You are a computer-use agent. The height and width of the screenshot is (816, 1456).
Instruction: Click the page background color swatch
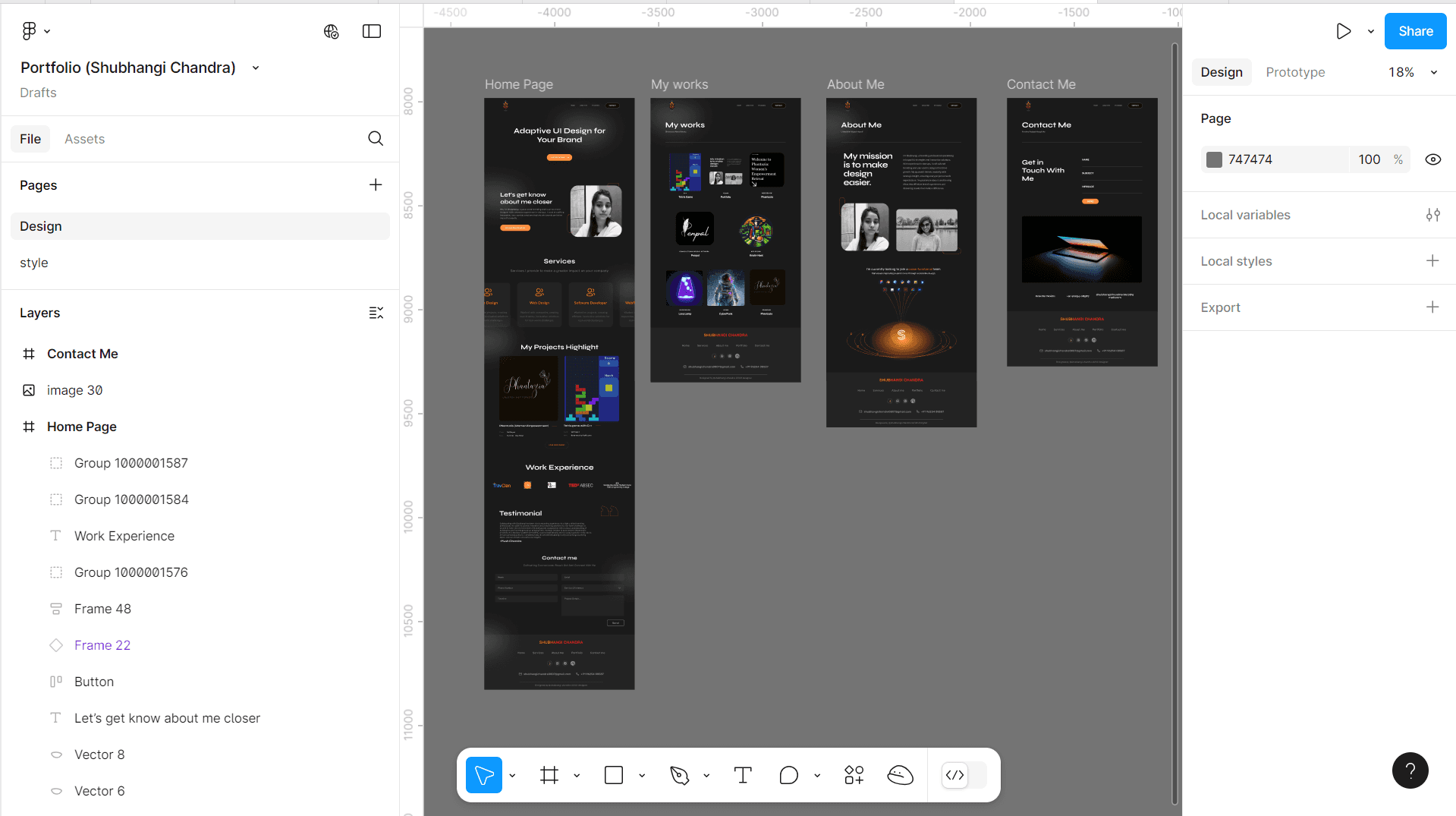[x=1214, y=159]
